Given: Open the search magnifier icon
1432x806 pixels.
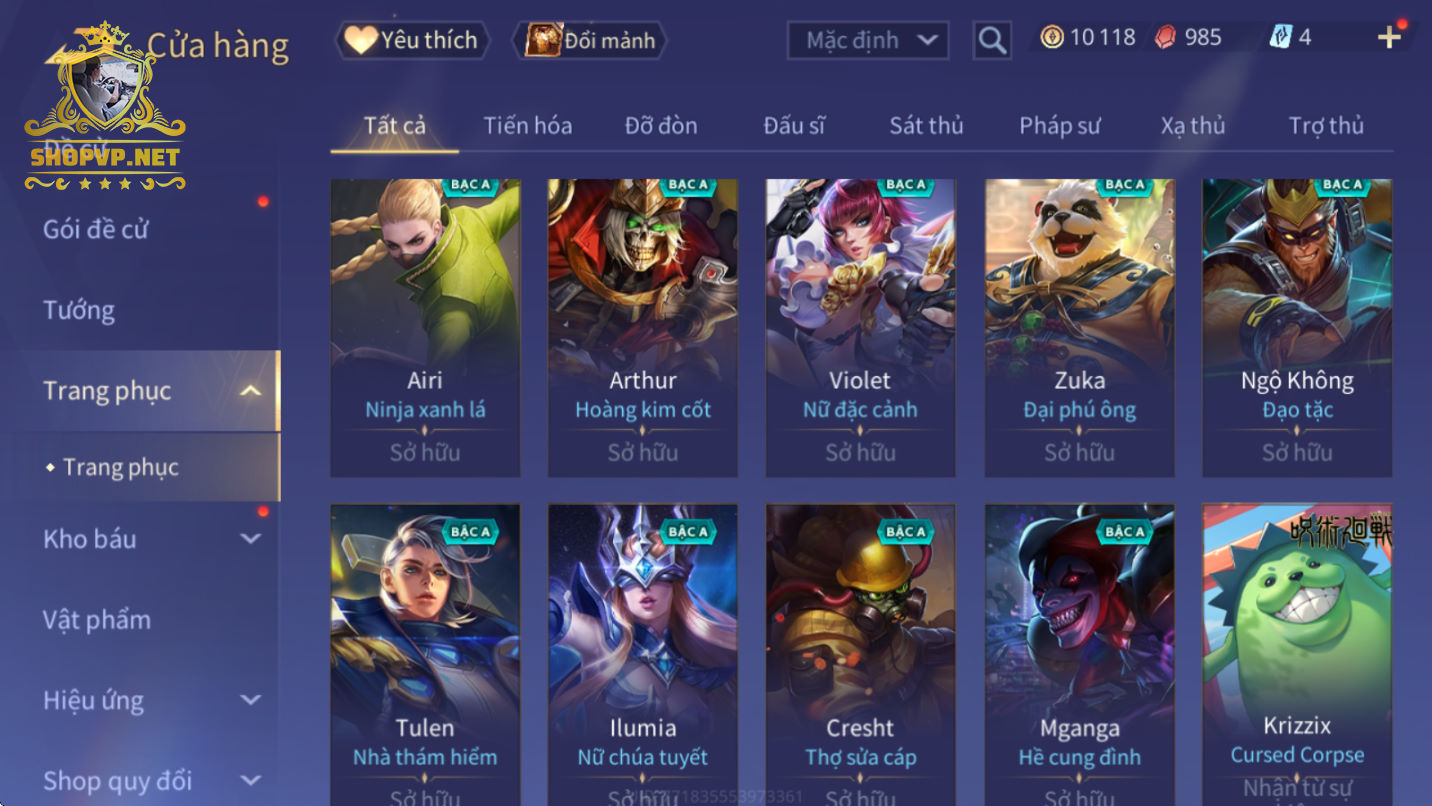Looking at the screenshot, I should (991, 40).
